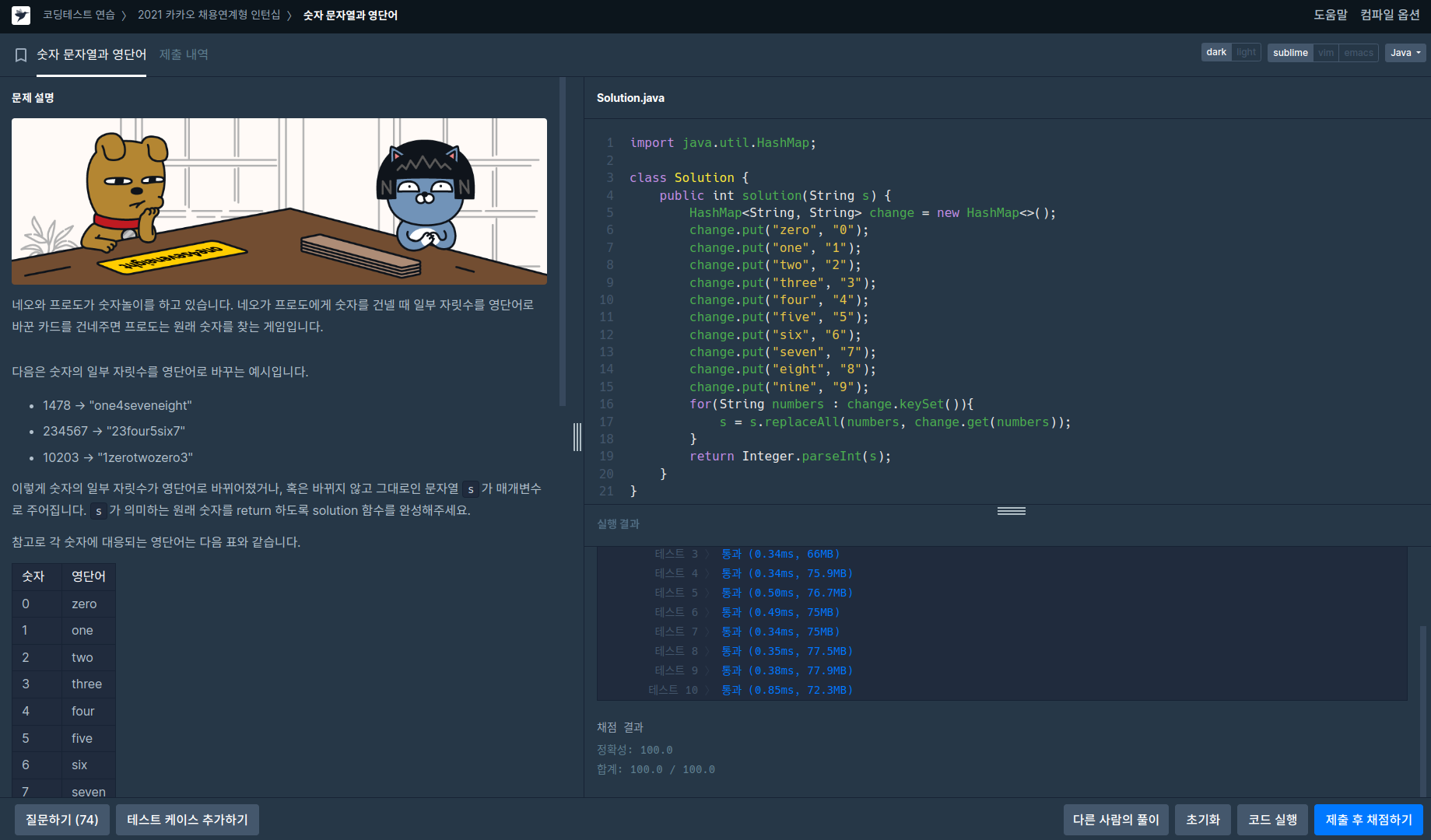Click 테스트 케이스 추가하기 button
Screen dimensions: 1431x840
point(188,820)
